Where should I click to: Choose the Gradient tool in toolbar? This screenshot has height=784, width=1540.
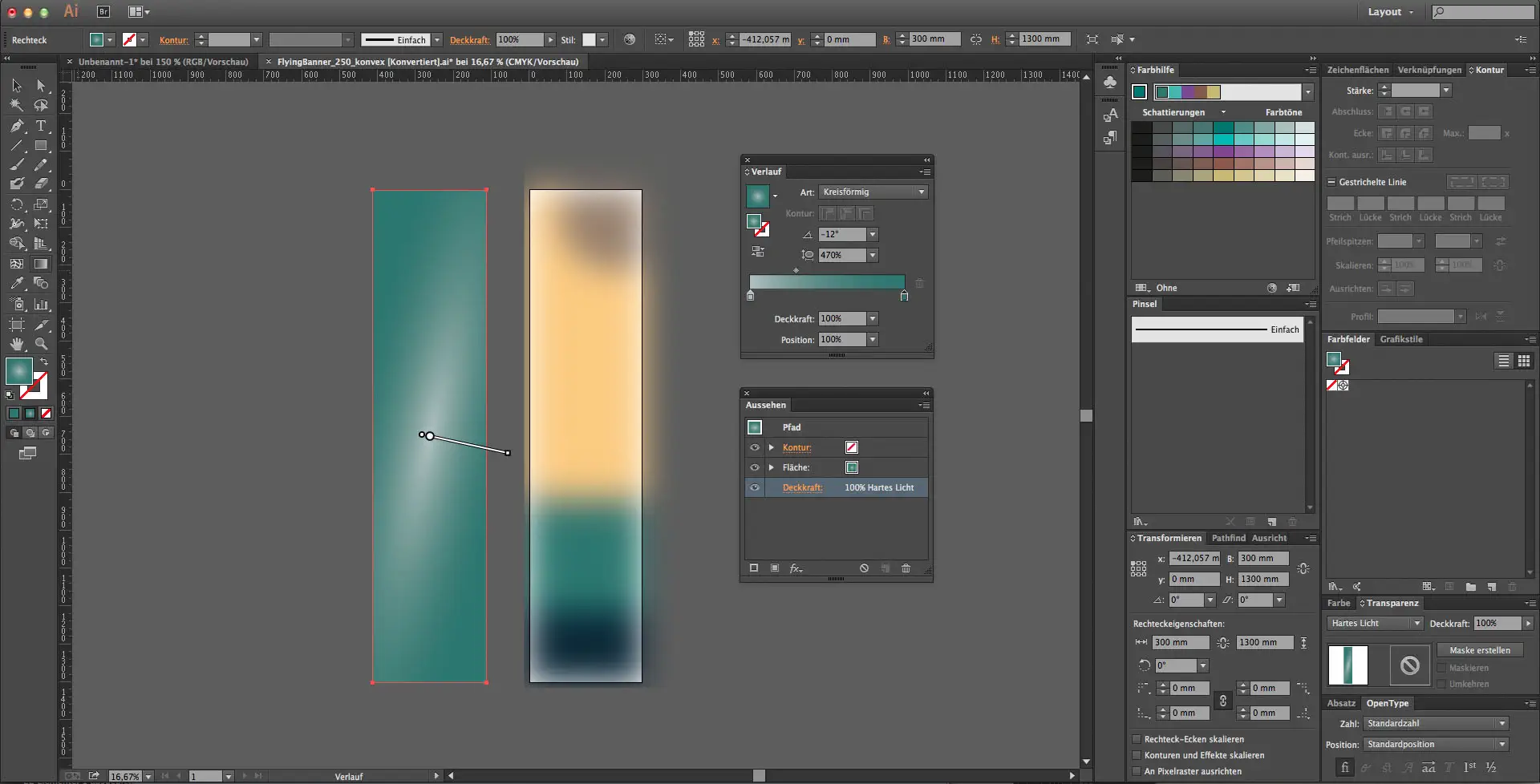point(41,264)
